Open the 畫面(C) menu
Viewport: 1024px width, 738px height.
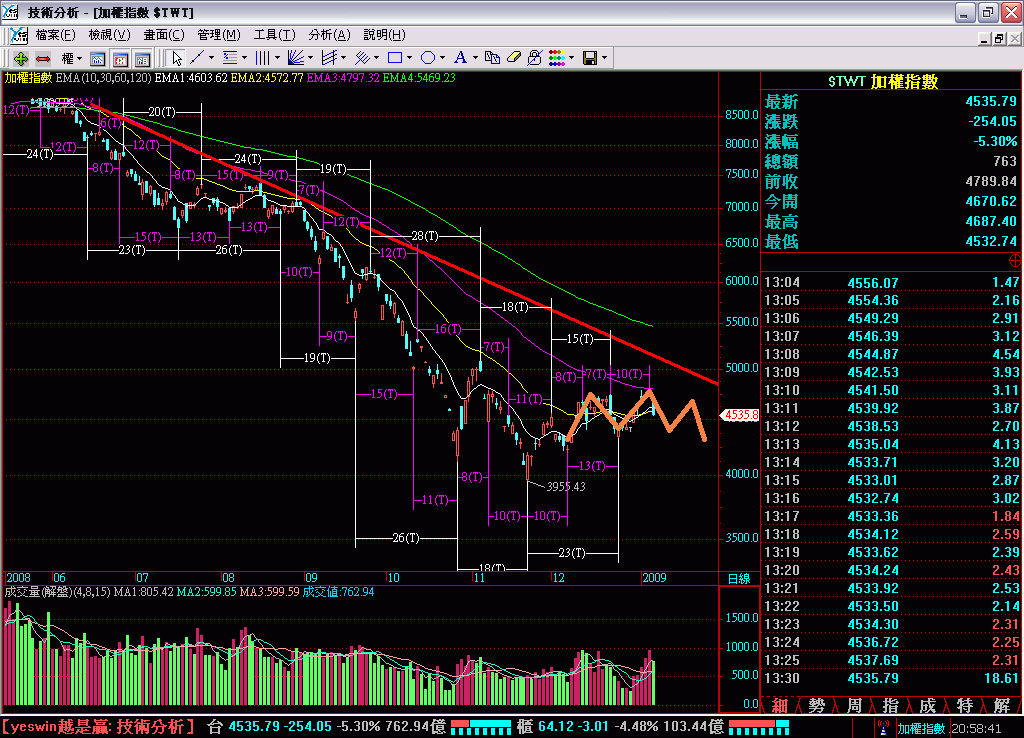[x=164, y=35]
